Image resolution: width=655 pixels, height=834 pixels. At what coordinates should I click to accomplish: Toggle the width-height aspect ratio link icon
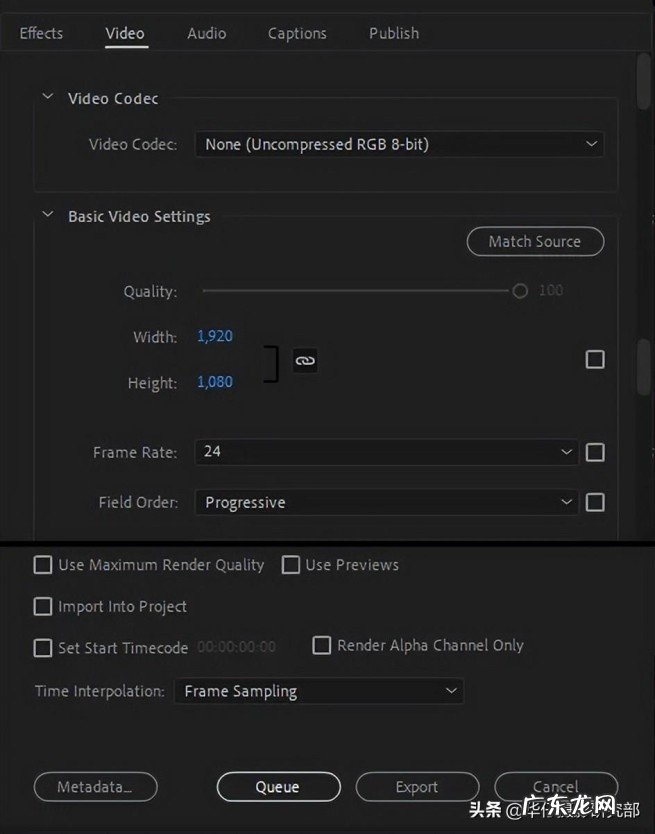tap(305, 361)
